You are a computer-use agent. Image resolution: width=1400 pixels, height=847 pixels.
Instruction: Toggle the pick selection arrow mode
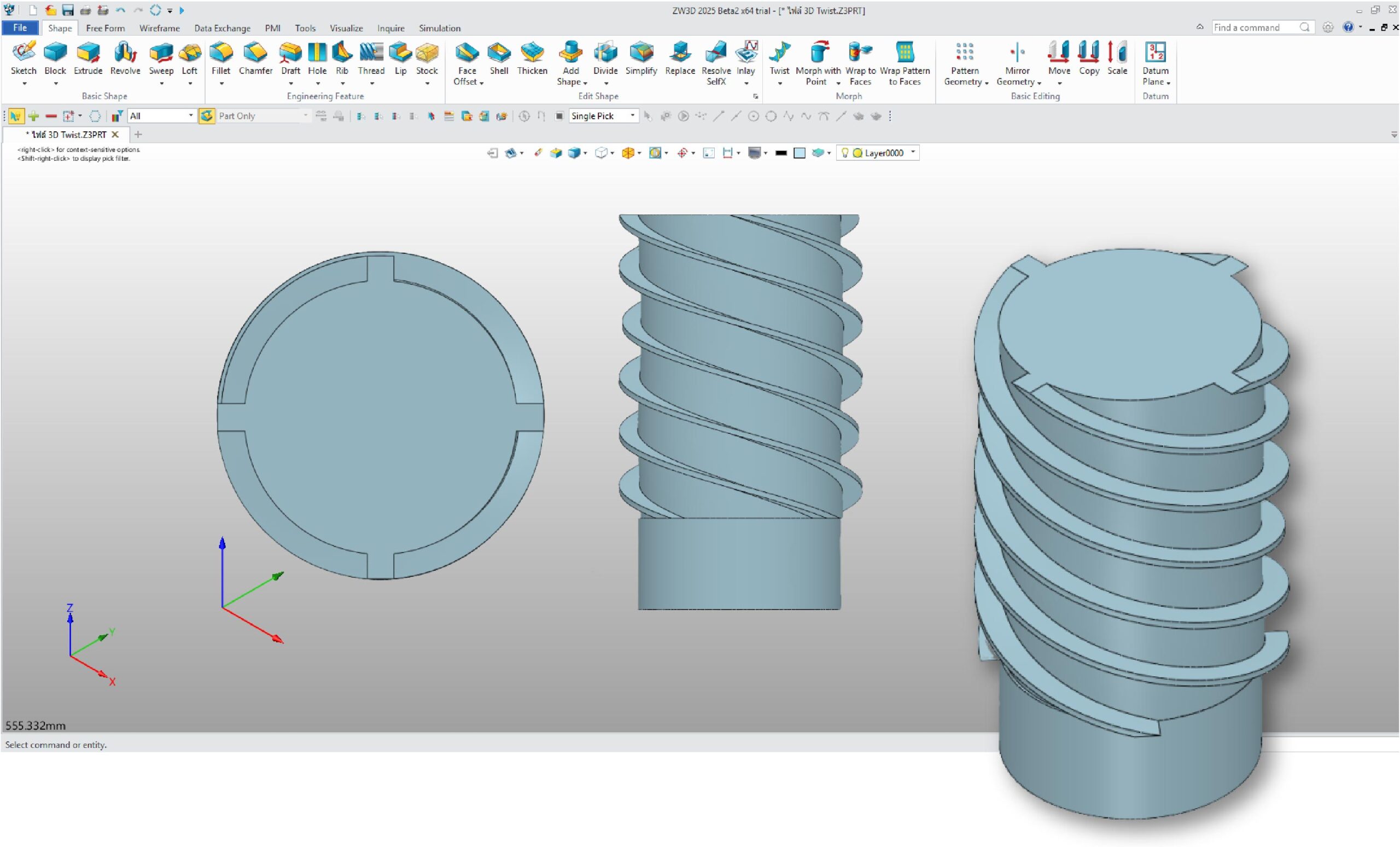pyautogui.click(x=16, y=116)
